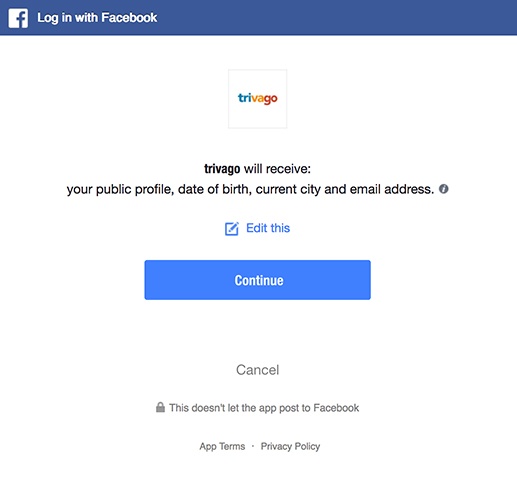
Task: Click the Log in with Facebook title
Action: tap(97, 18)
